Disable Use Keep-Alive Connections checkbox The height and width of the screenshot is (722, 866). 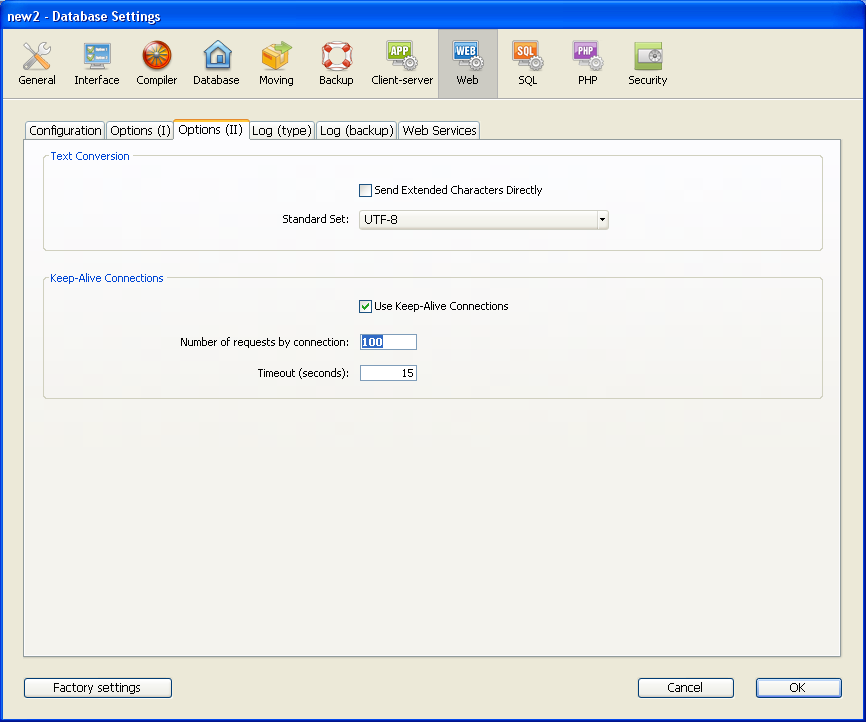click(366, 306)
